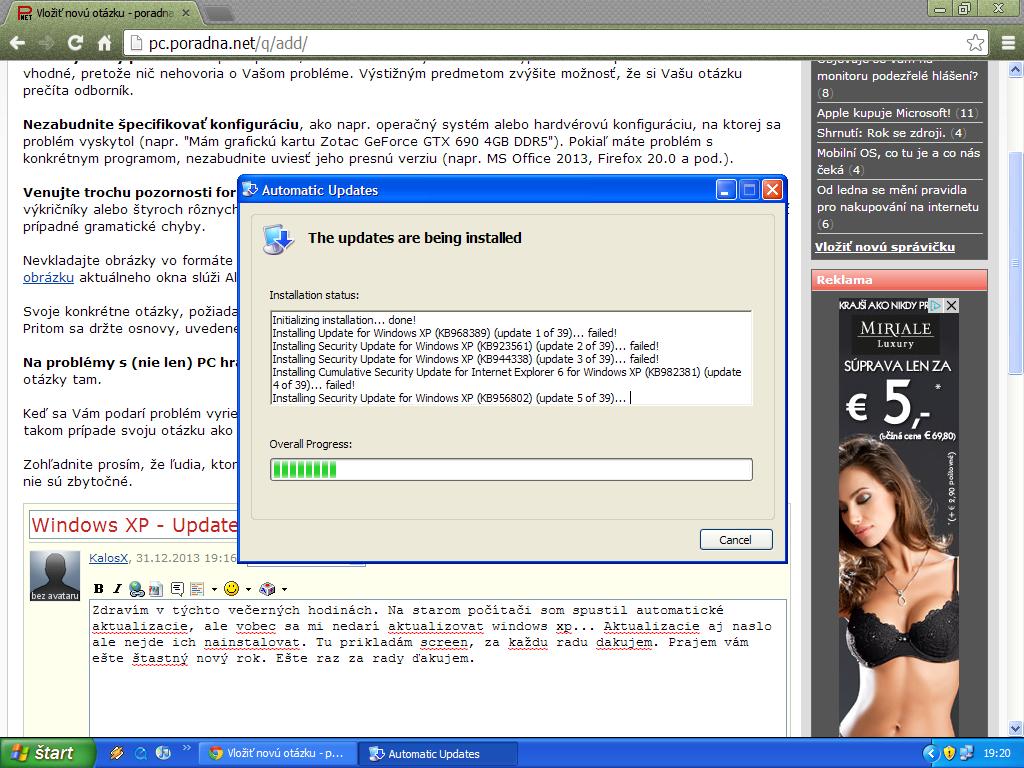This screenshot has width=1024, height=768.
Task: Close the Miriale ad with the X icon
Action: click(x=952, y=305)
